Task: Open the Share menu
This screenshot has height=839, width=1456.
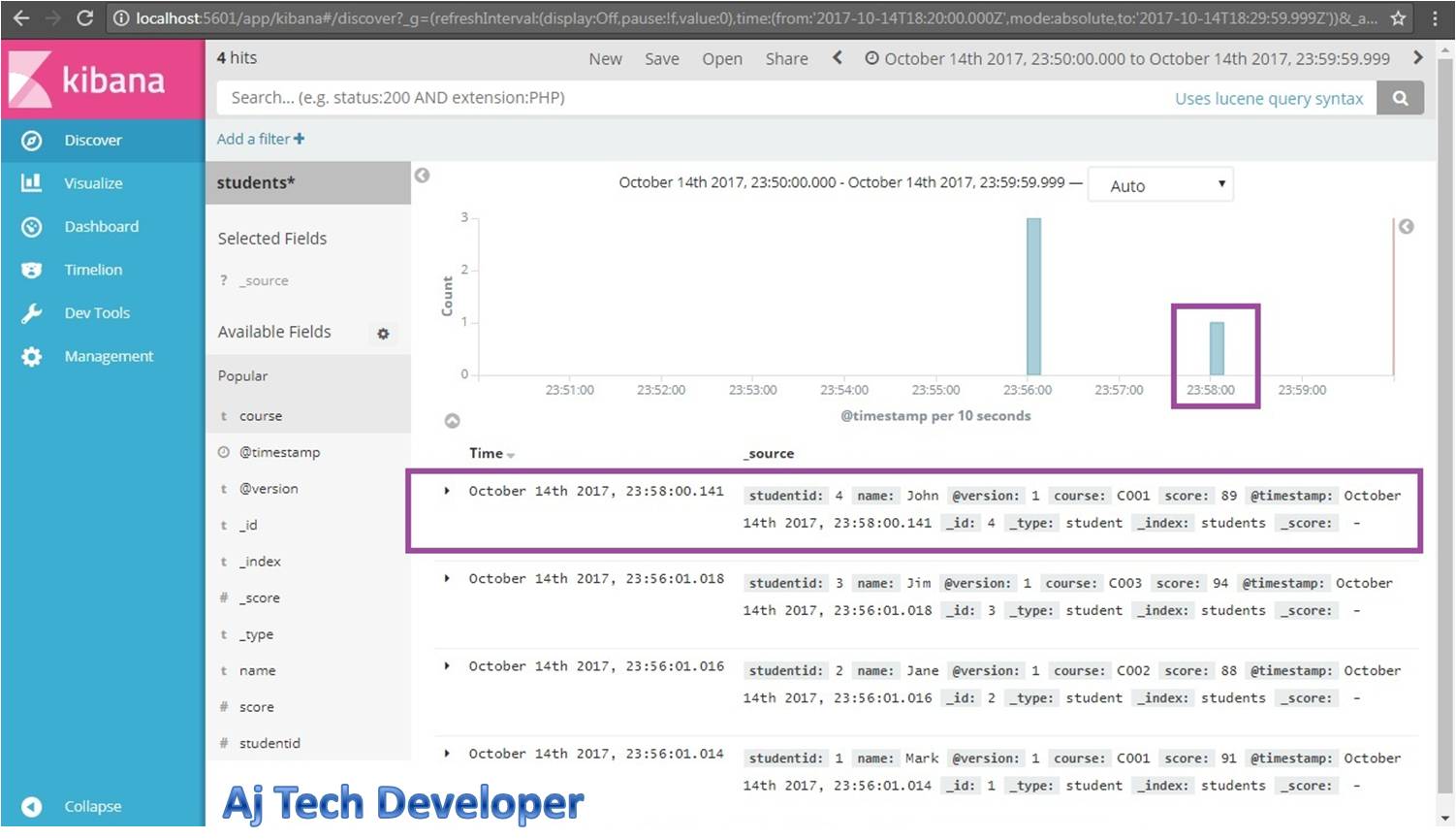Action: click(786, 58)
